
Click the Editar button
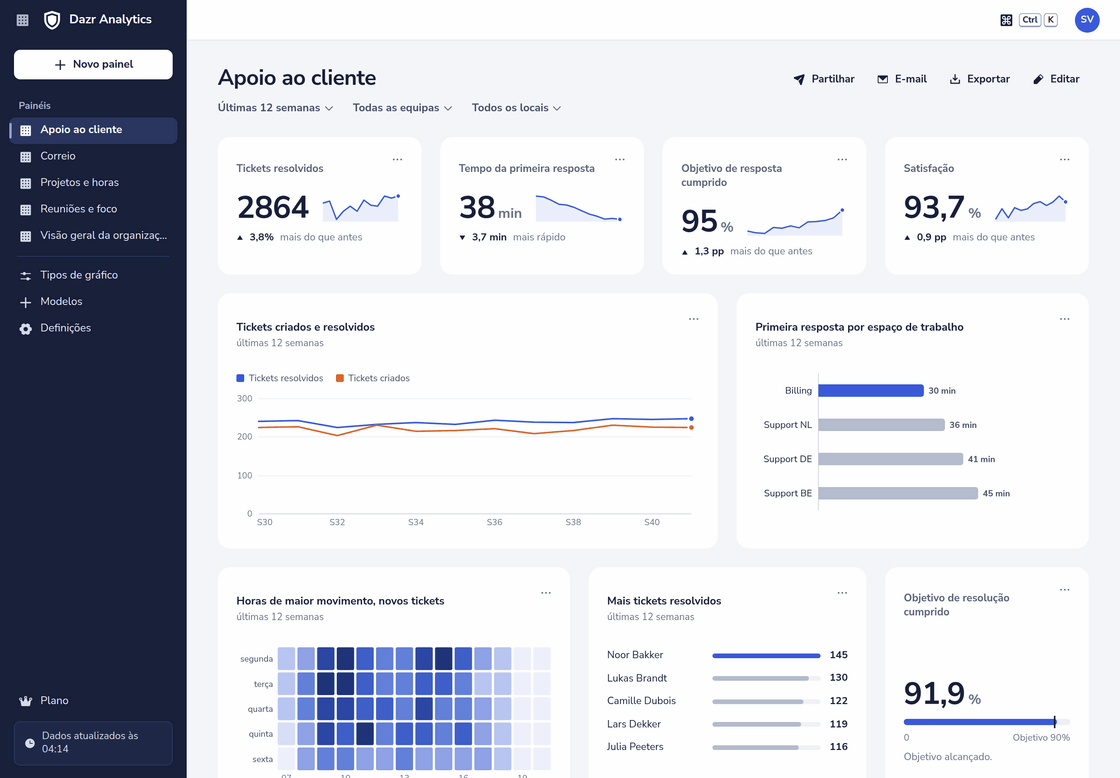(1056, 79)
